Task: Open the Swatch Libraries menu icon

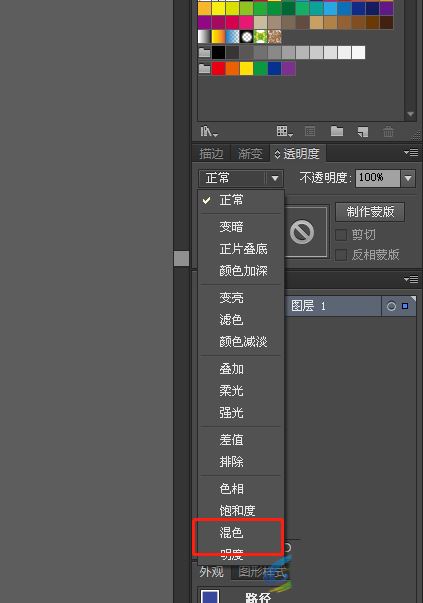Action: tap(209, 132)
